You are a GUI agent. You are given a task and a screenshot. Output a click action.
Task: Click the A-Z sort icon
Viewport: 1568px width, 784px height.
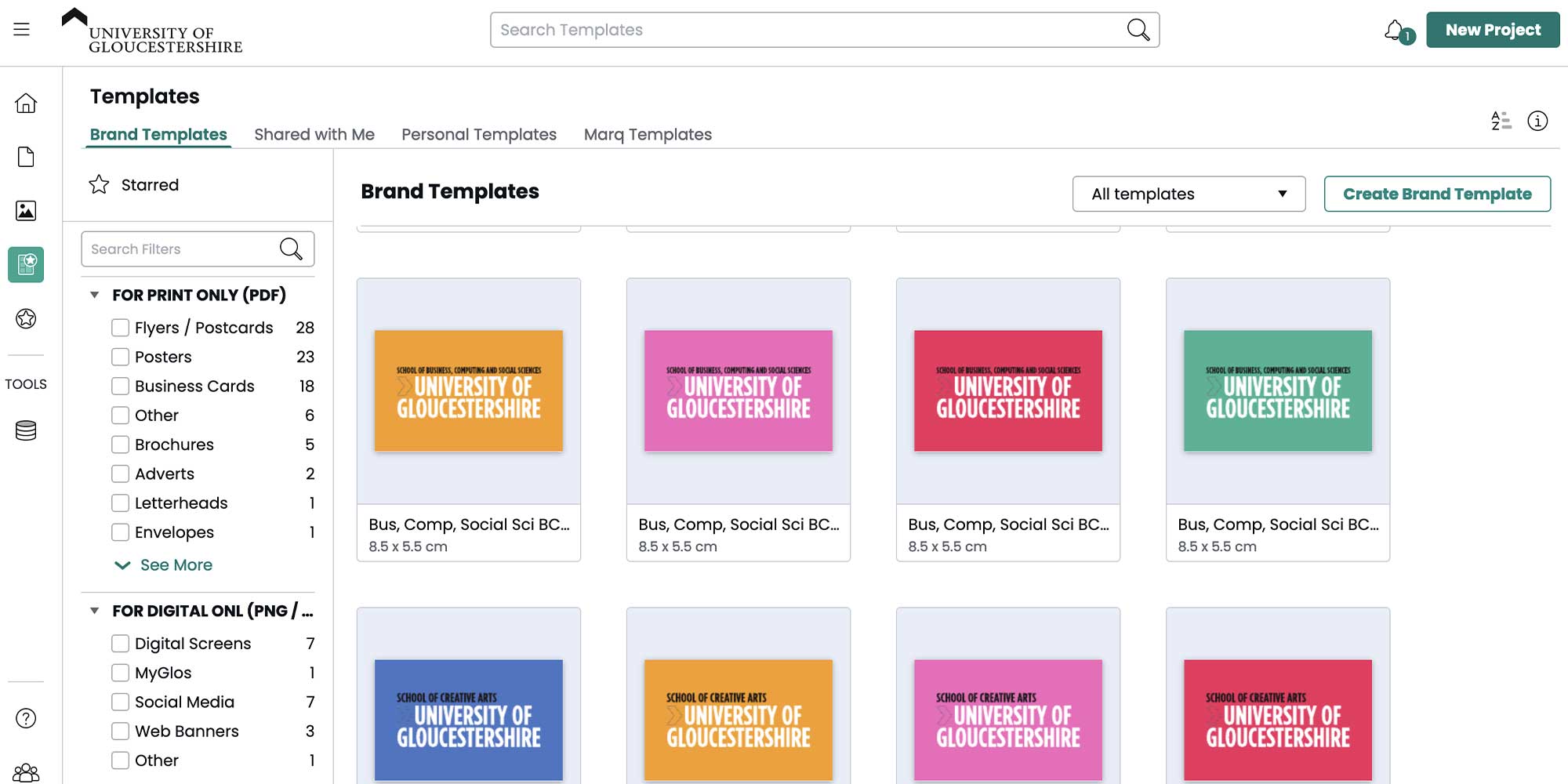[x=1501, y=121]
